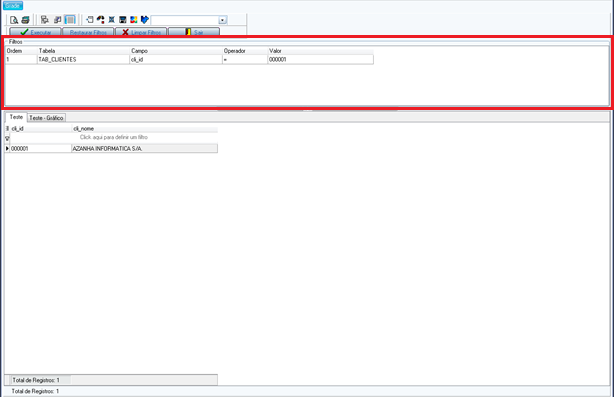Image resolution: width=616 pixels, height=397 pixels.
Task: Click the overlapping-windows icon in toolbar
Action: [57, 20]
